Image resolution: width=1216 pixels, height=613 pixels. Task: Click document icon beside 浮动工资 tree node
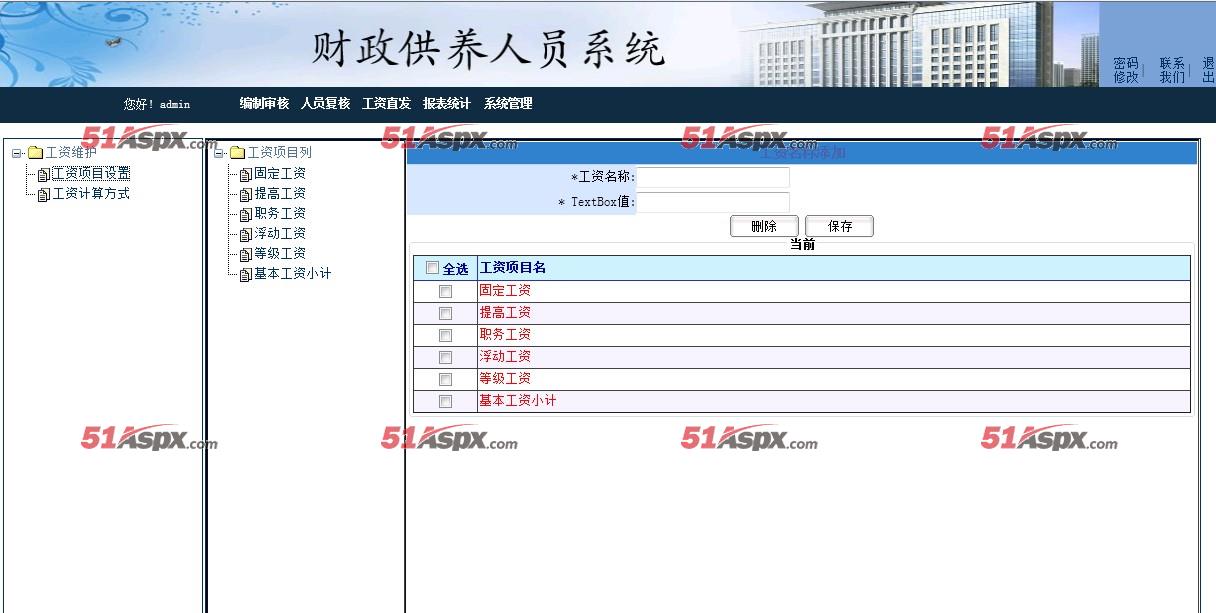(246, 234)
